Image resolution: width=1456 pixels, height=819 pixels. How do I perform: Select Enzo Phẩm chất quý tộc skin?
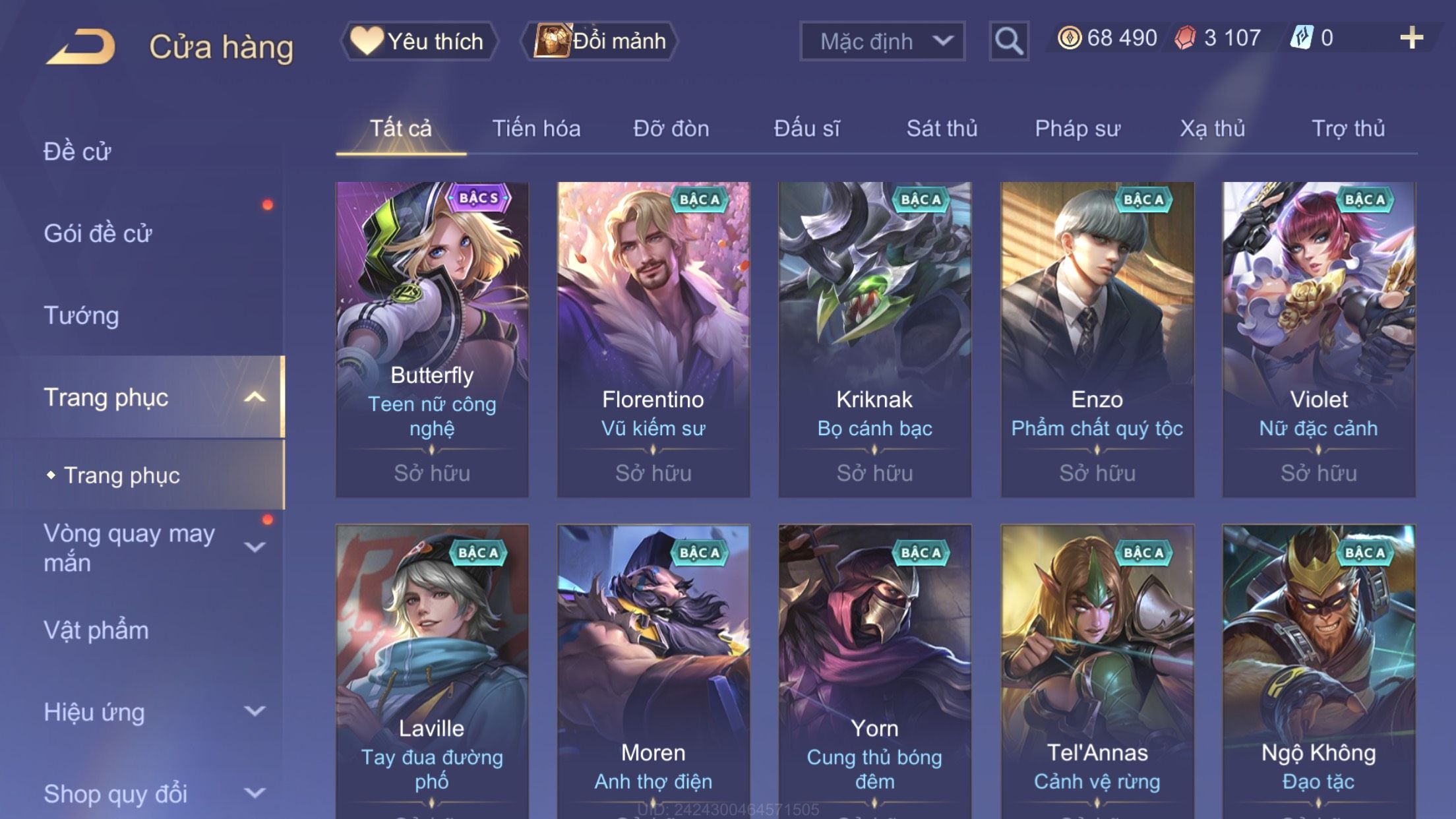[x=1097, y=340]
